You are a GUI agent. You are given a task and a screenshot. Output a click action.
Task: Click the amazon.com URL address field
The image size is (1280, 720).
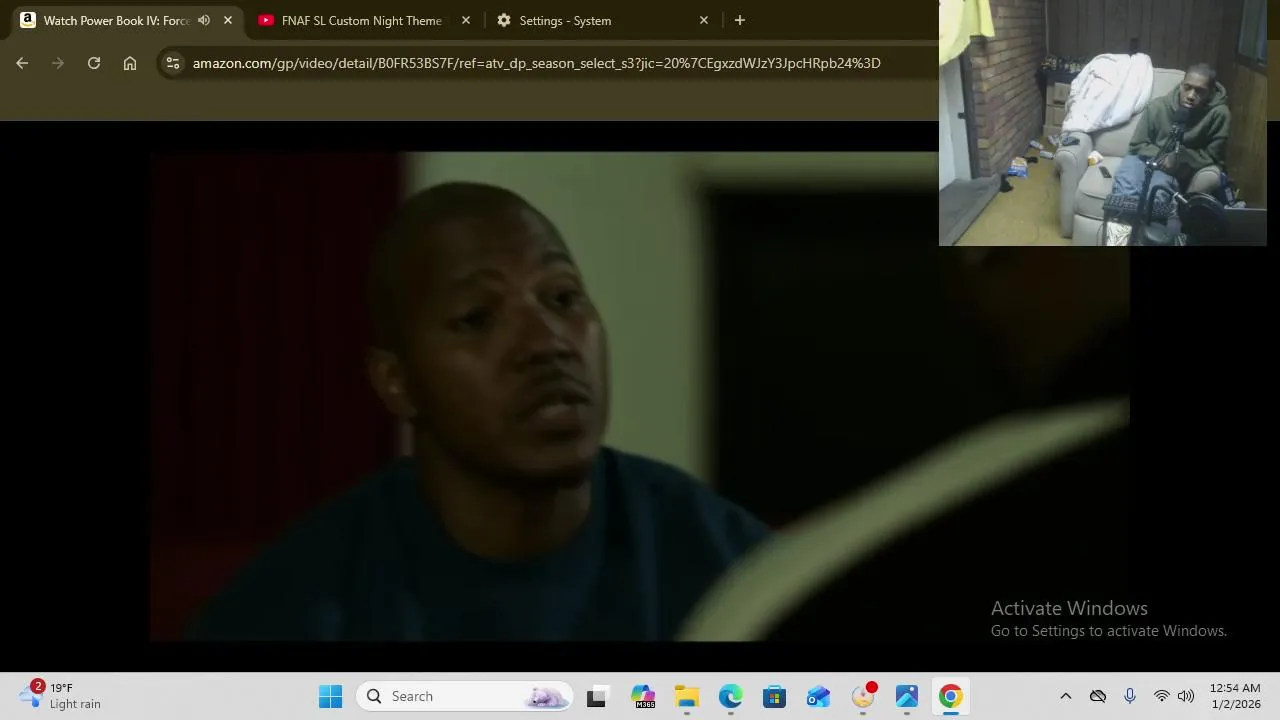[x=536, y=63]
